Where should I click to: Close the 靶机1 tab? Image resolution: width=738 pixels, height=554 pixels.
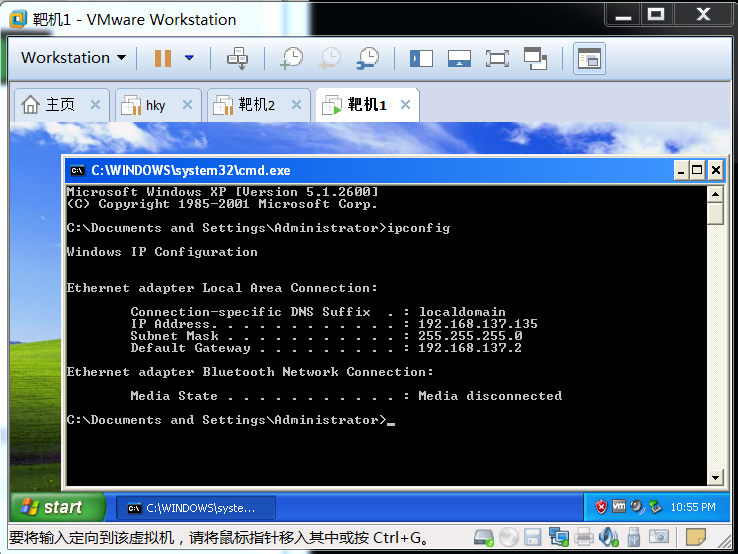[405, 104]
